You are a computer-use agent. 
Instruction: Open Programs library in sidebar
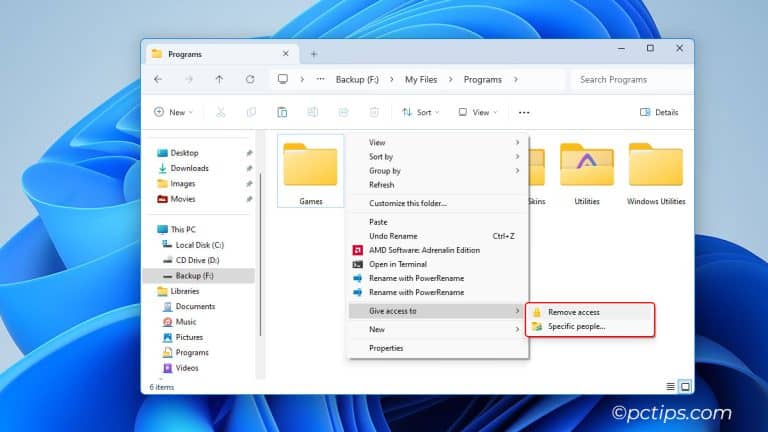192,353
